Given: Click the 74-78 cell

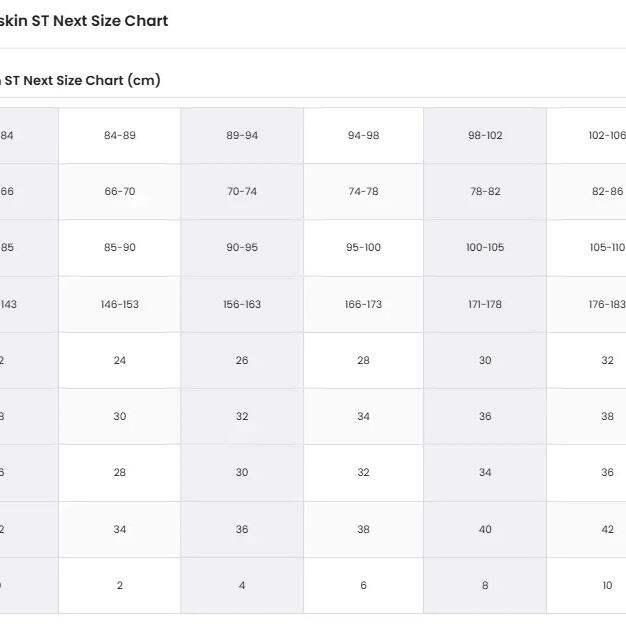Looking at the screenshot, I should (363, 191).
